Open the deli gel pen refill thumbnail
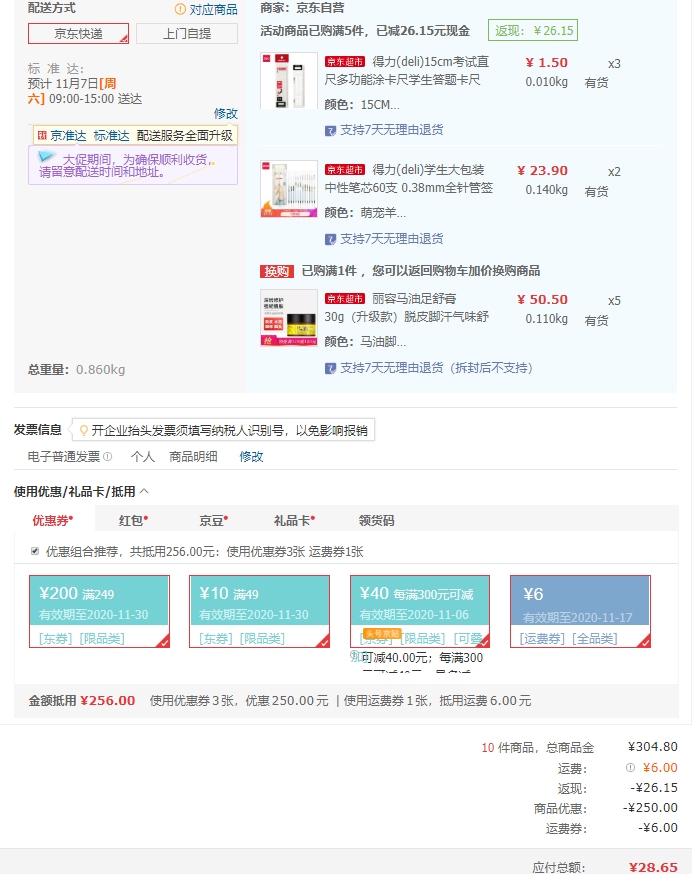Viewport: 692px width, 874px height. (x=289, y=189)
